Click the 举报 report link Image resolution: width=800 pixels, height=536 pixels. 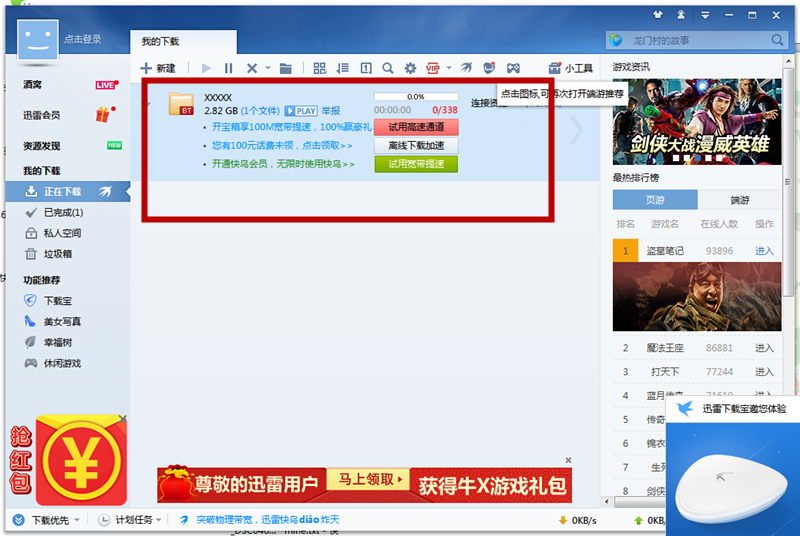coord(331,111)
